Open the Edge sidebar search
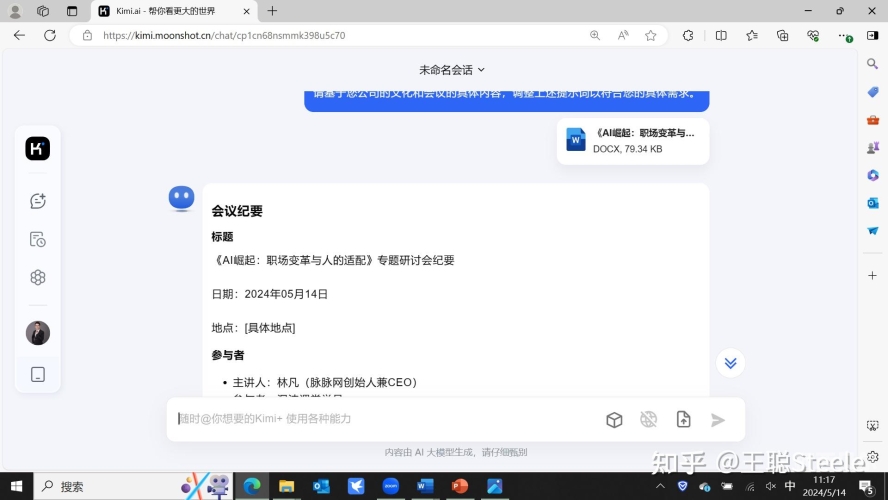 [x=872, y=63]
